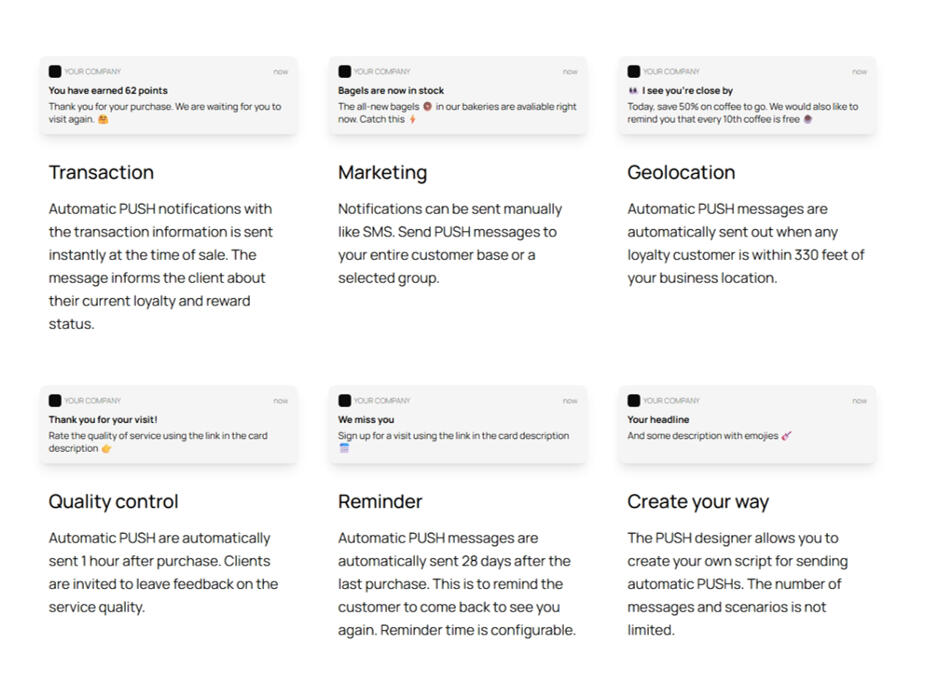Image resolution: width=925 pixels, height=689 pixels.
Task: Click the bagel emoji in 'The all-new bagels'
Action: (427, 107)
